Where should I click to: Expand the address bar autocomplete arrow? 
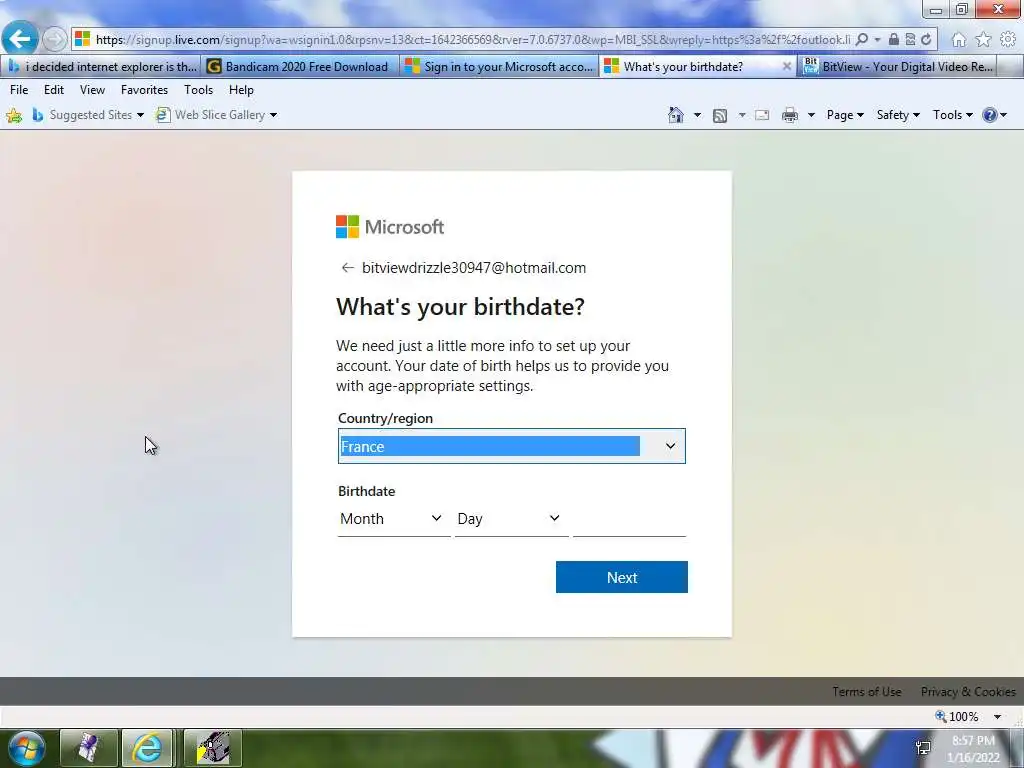tap(877, 40)
